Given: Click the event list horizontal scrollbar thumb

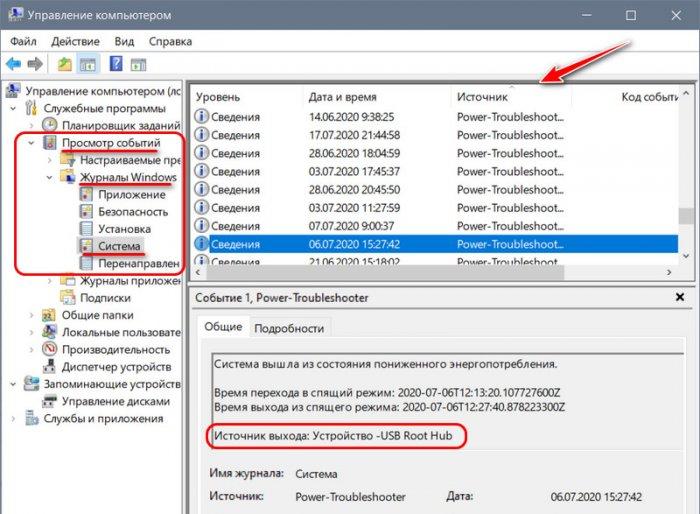Looking at the screenshot, I should coord(385,272).
